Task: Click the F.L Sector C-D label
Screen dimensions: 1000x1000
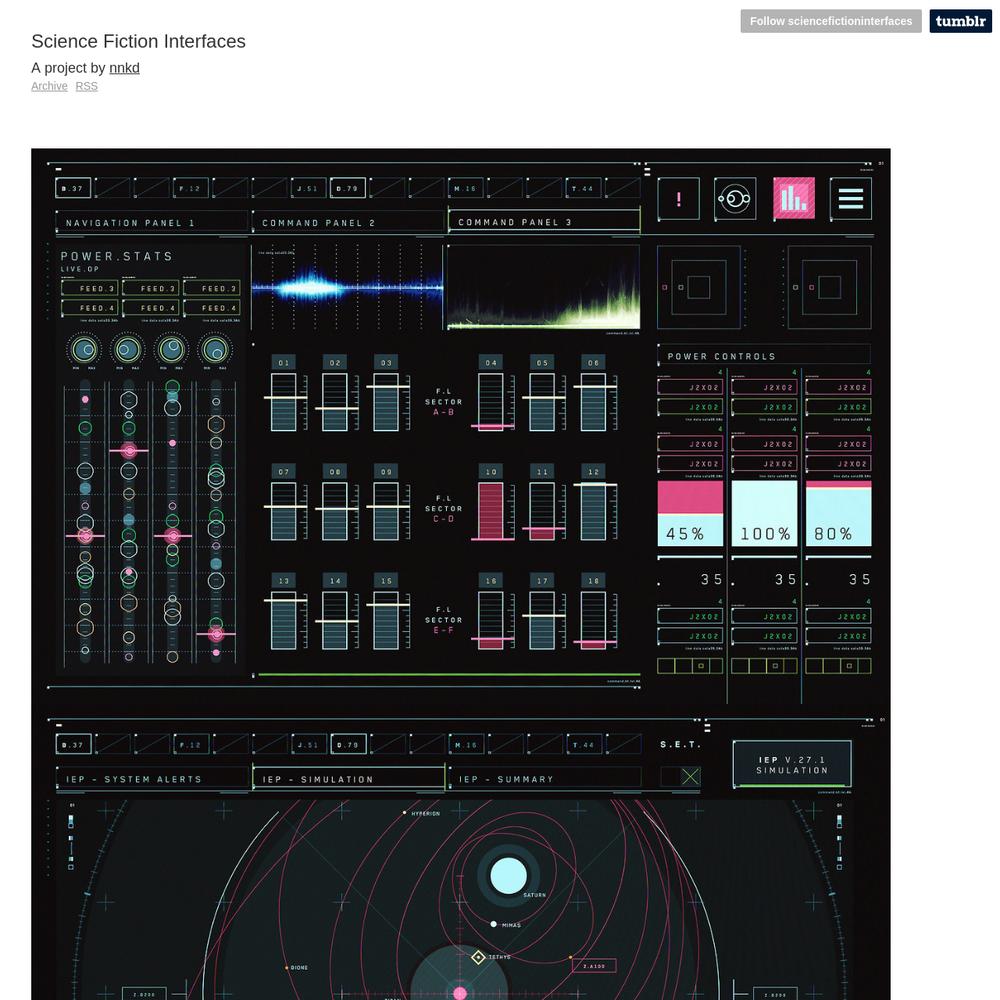Action: (x=443, y=509)
